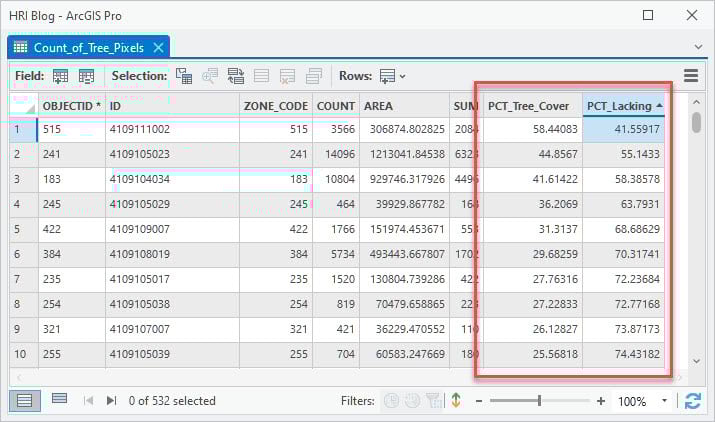
Task: Go to last record button
Action: pos(112,401)
